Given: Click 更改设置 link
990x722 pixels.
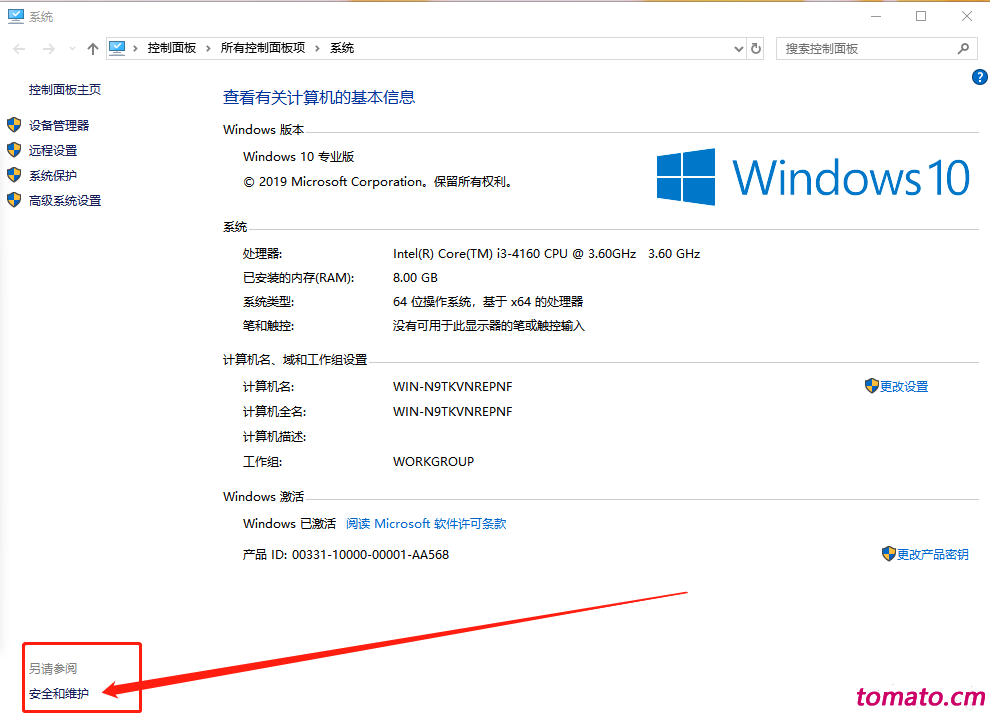Looking at the screenshot, I should pyautogui.click(x=904, y=386).
